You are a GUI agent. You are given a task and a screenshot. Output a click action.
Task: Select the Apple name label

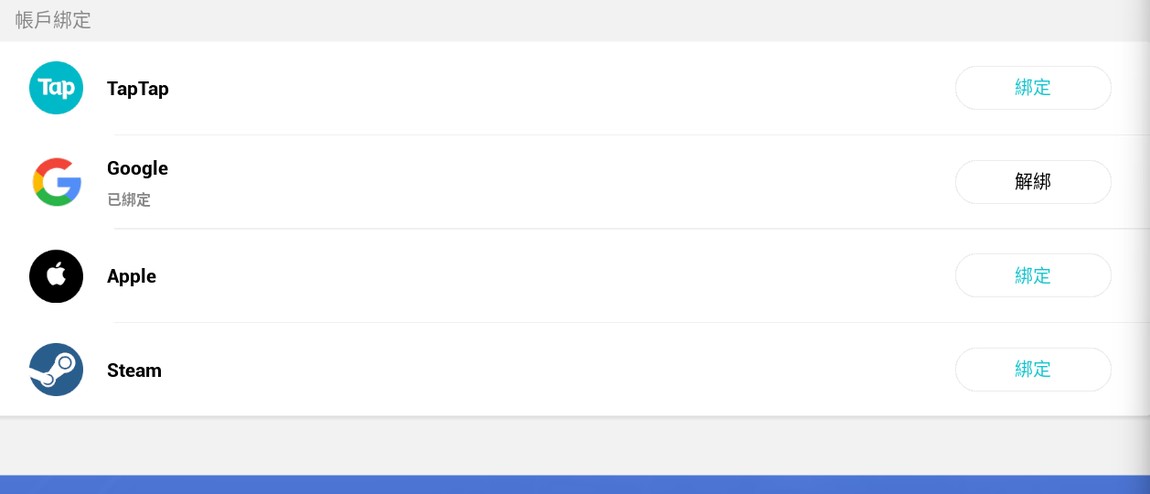[x=132, y=276]
